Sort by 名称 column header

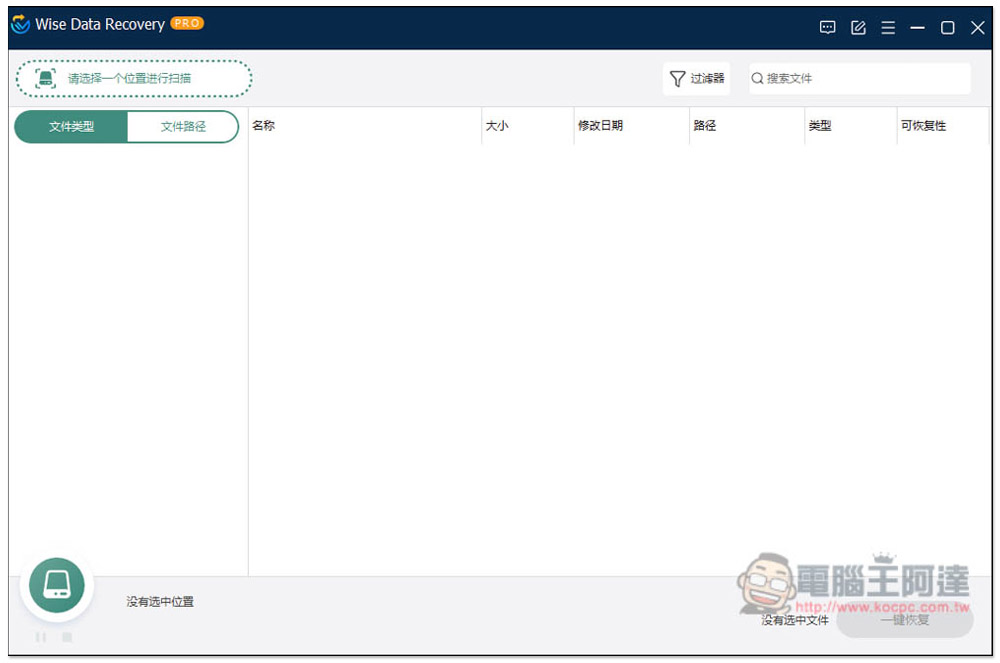pos(365,126)
